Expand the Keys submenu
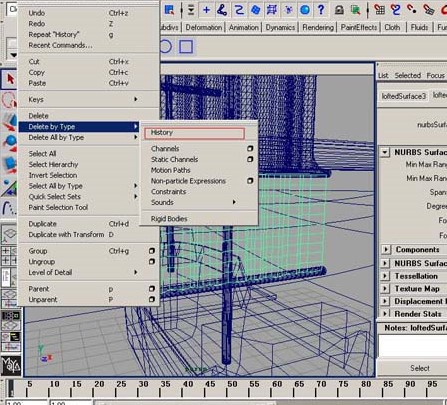The image size is (447, 405). (x=136, y=99)
